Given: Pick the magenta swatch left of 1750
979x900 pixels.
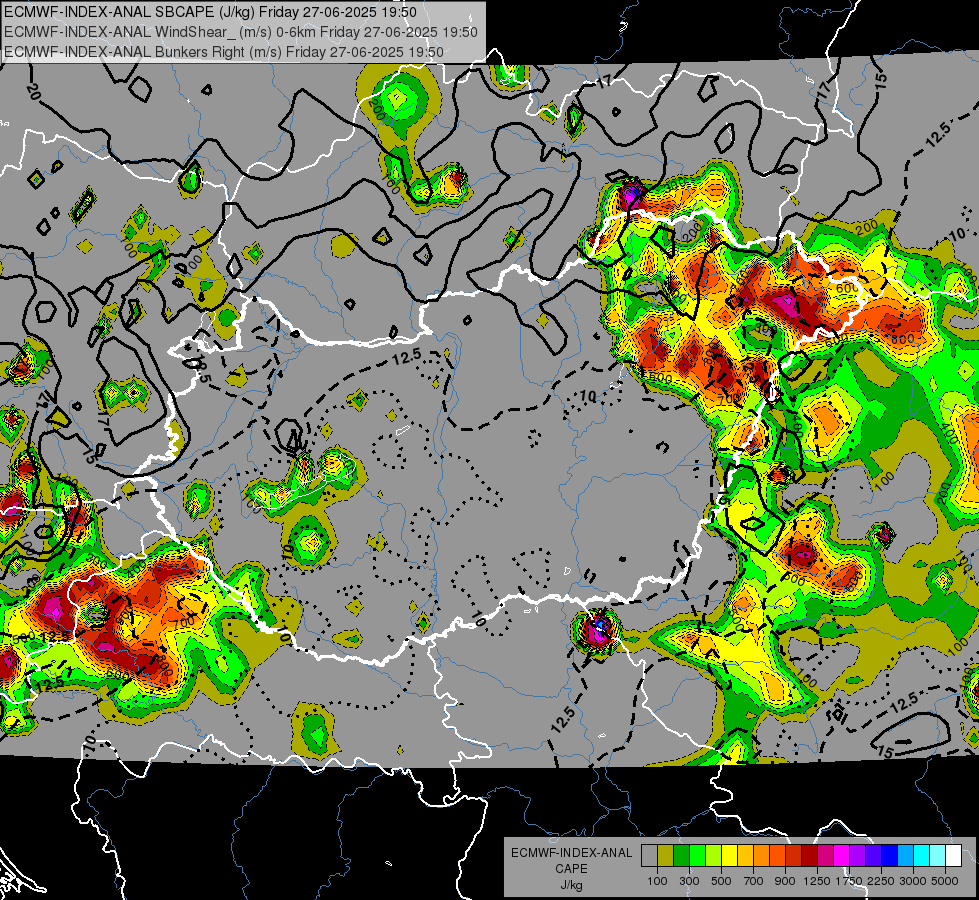Looking at the screenshot, I should (x=842, y=856).
